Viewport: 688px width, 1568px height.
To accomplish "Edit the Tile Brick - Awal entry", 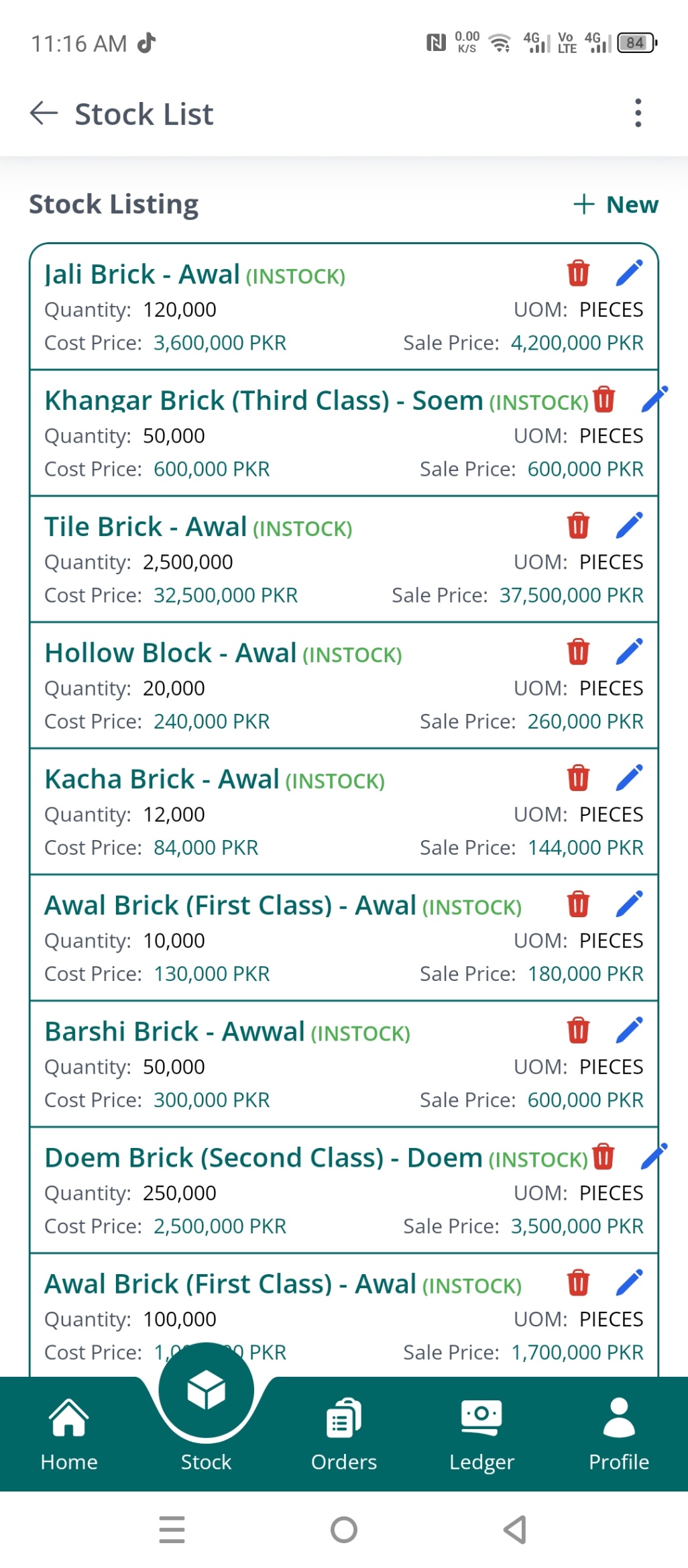I will click(629, 525).
